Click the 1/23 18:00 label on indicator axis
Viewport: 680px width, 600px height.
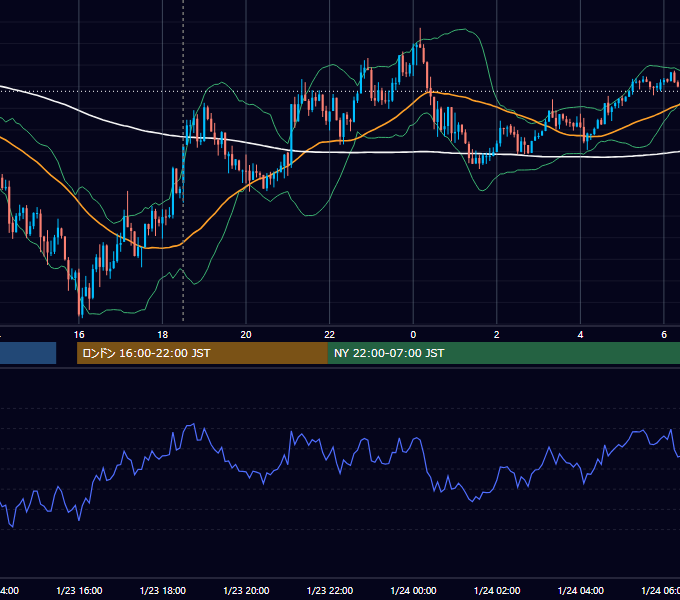click(163, 590)
